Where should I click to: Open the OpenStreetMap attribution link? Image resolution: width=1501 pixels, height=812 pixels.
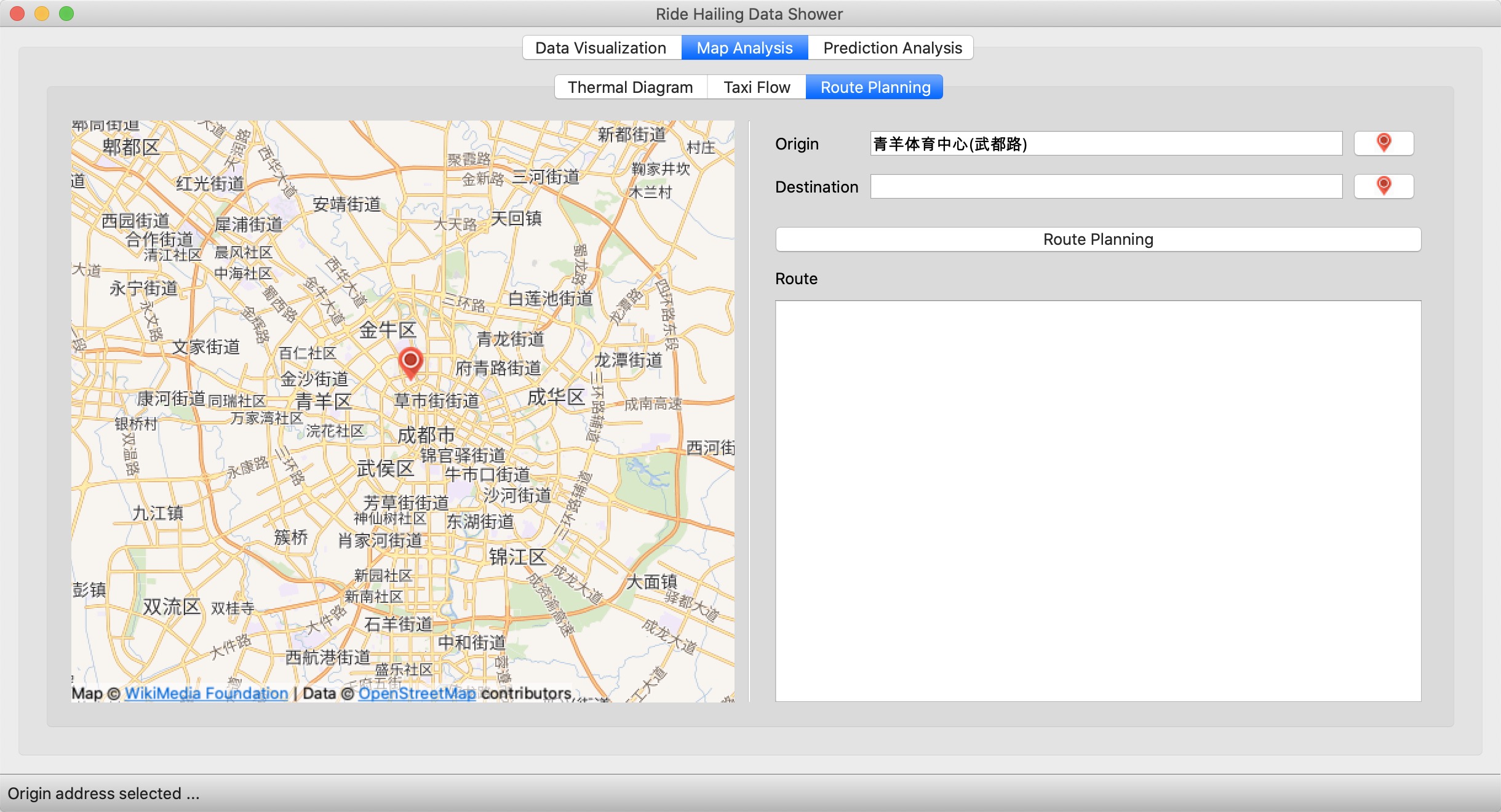point(416,693)
